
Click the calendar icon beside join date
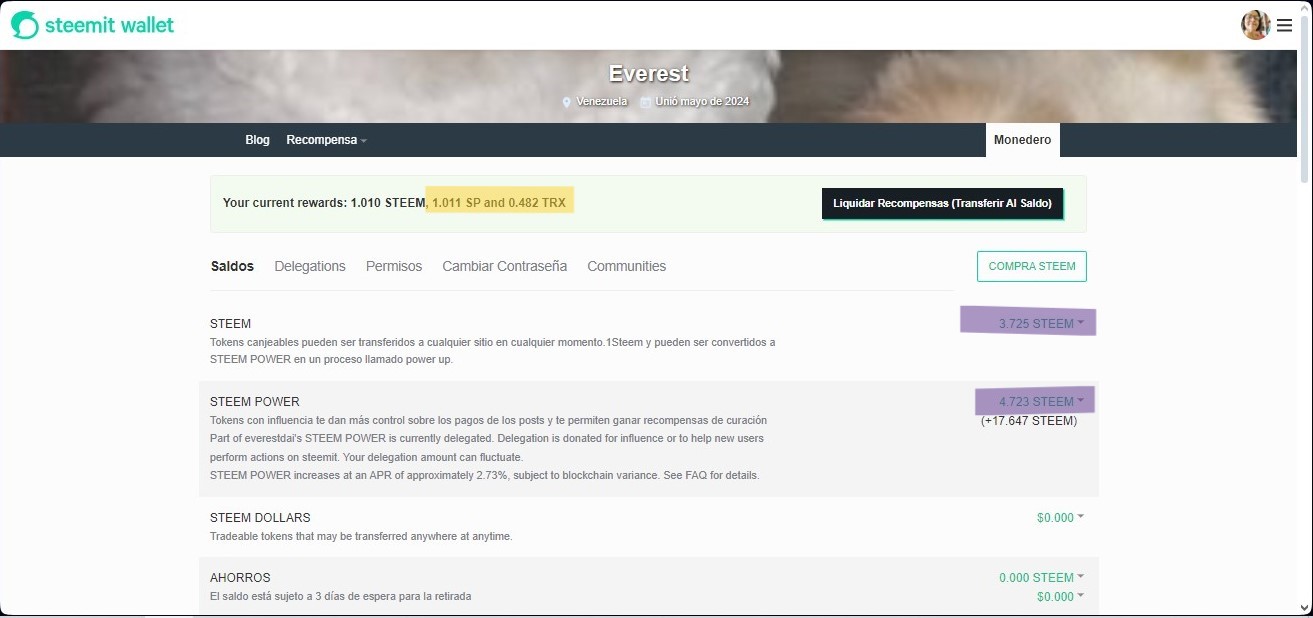coord(646,102)
